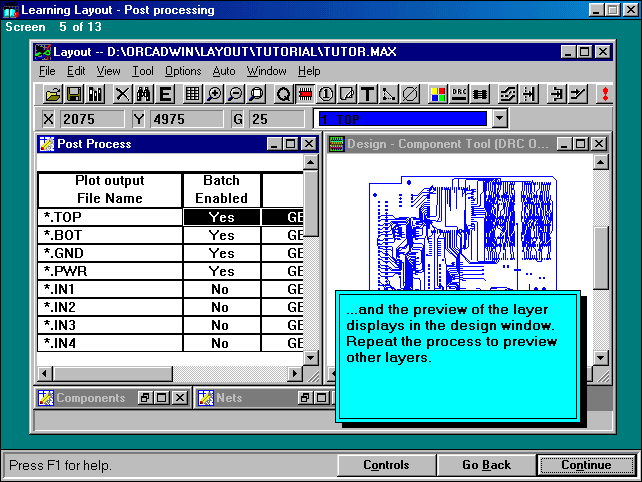Viewport: 642px width, 482px height.
Task: Open the Options menu
Action: [183, 71]
